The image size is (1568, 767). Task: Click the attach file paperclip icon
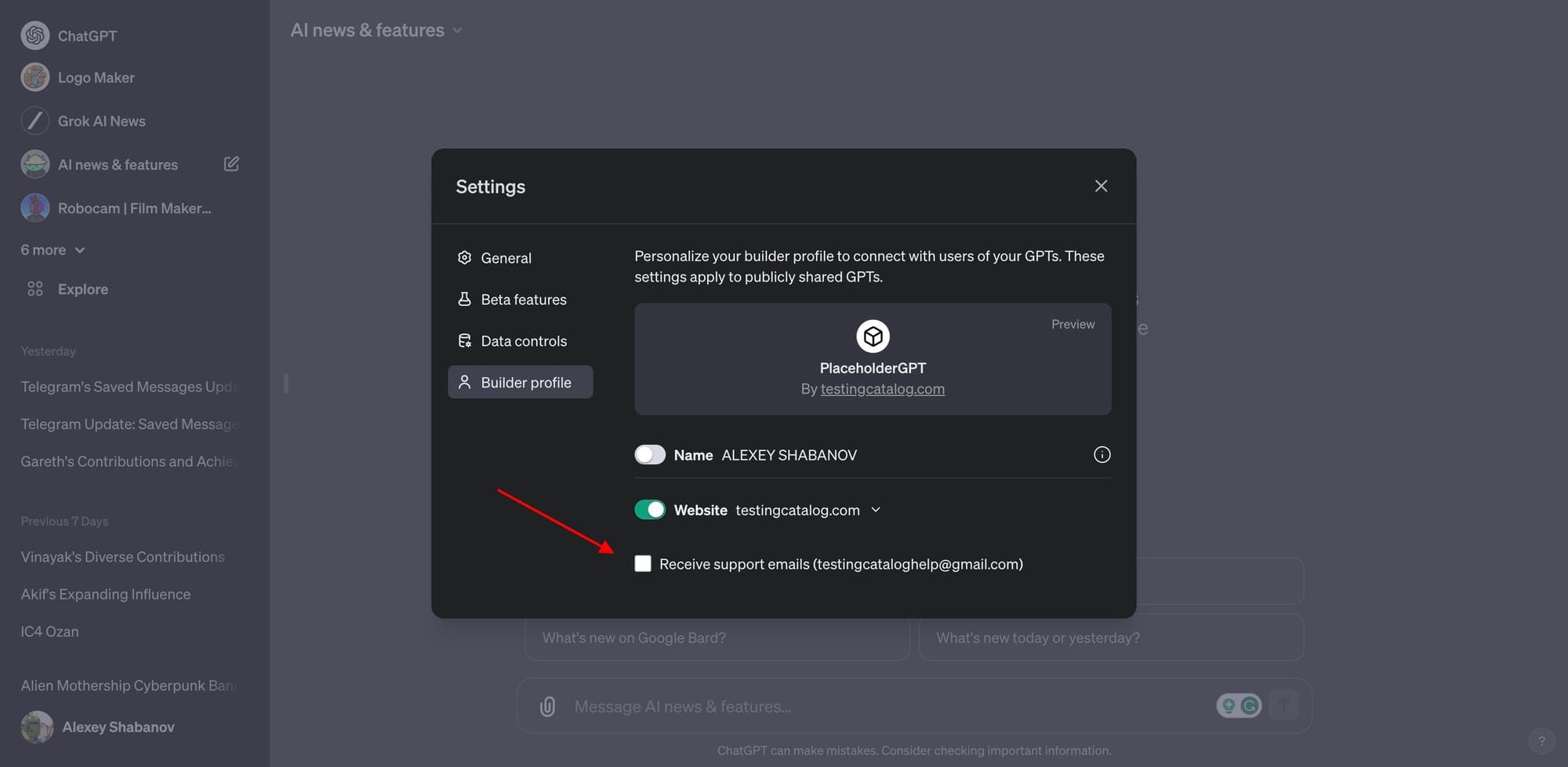[548, 707]
